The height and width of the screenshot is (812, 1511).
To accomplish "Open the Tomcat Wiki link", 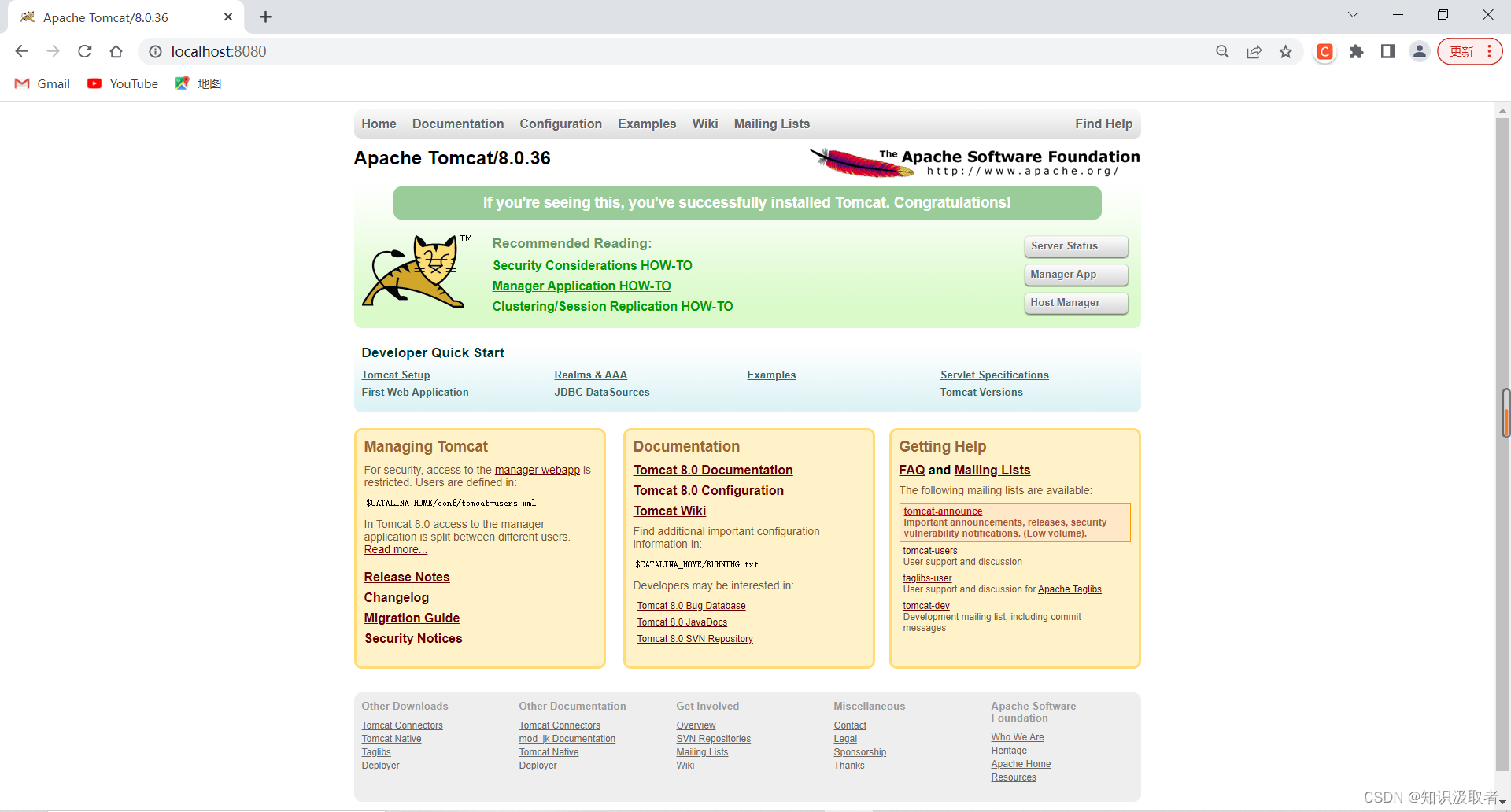I will 670,511.
